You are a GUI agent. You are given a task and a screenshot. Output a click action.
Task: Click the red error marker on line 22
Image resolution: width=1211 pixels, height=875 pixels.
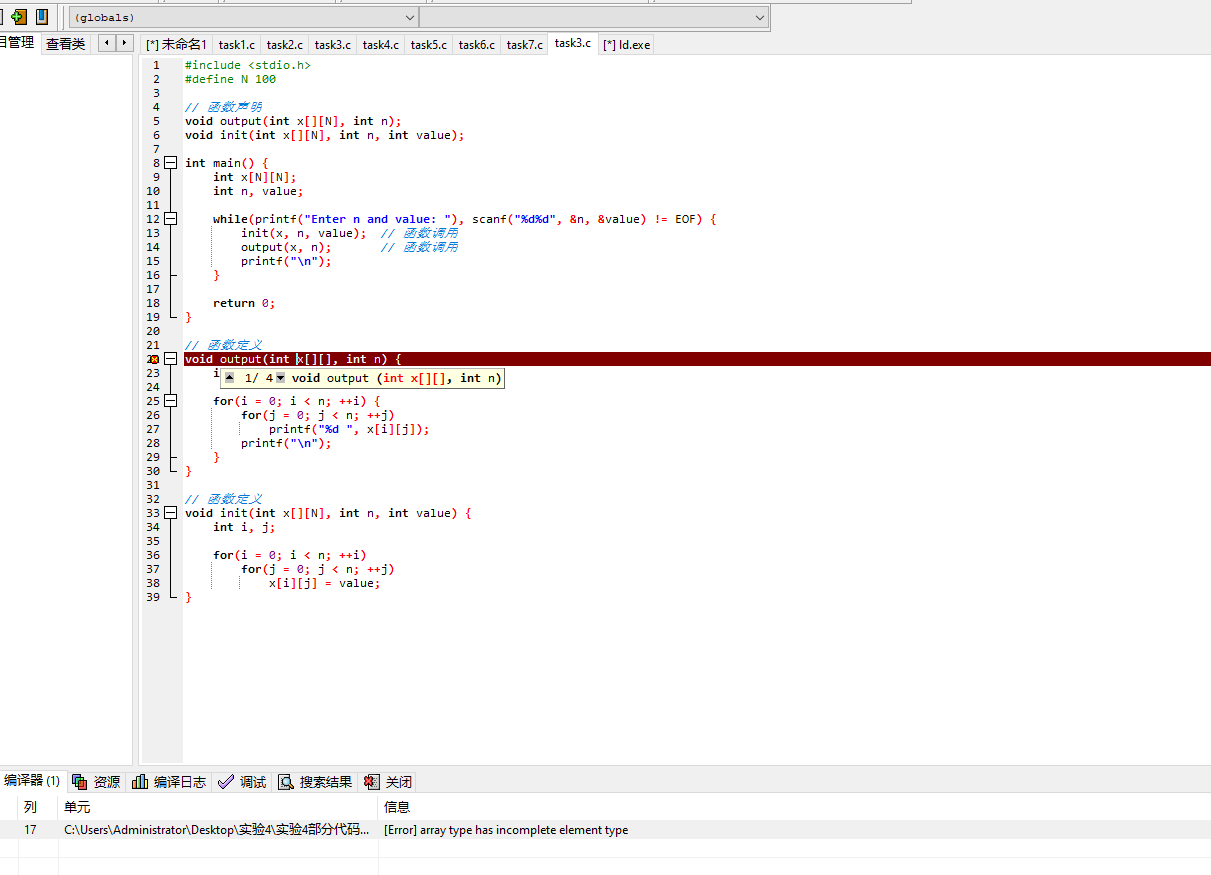[x=153, y=359]
